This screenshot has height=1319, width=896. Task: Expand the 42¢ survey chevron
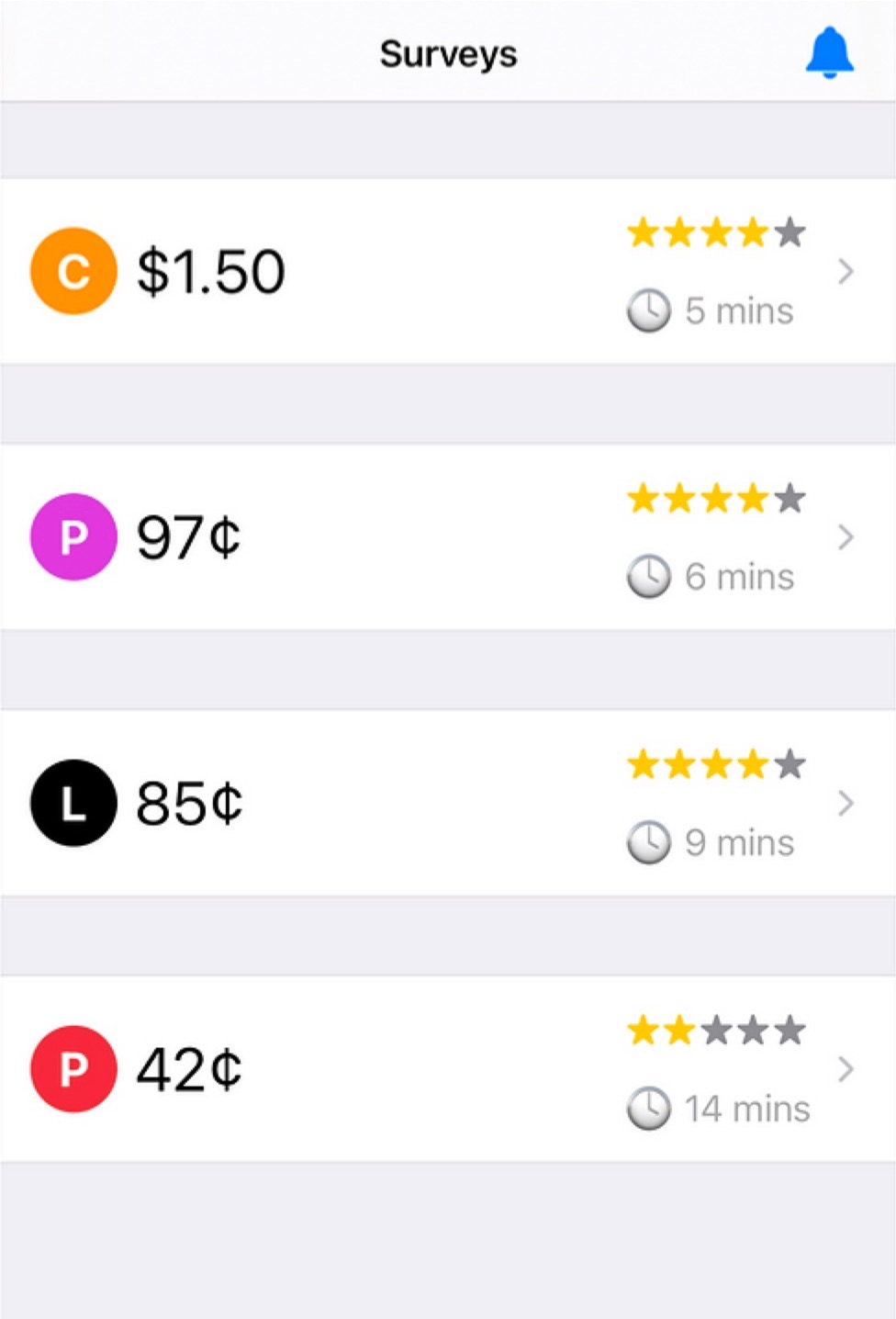(x=846, y=1068)
